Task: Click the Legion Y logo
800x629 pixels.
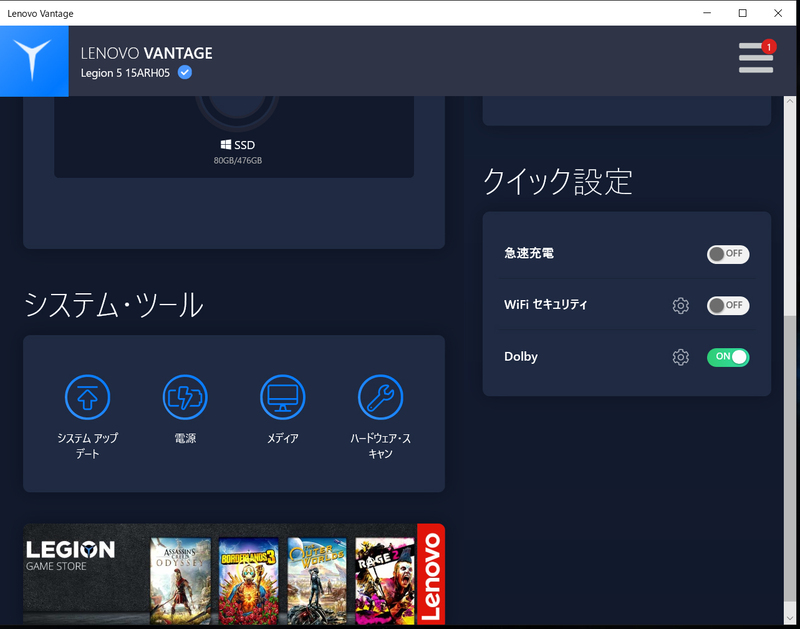Action: (34, 61)
